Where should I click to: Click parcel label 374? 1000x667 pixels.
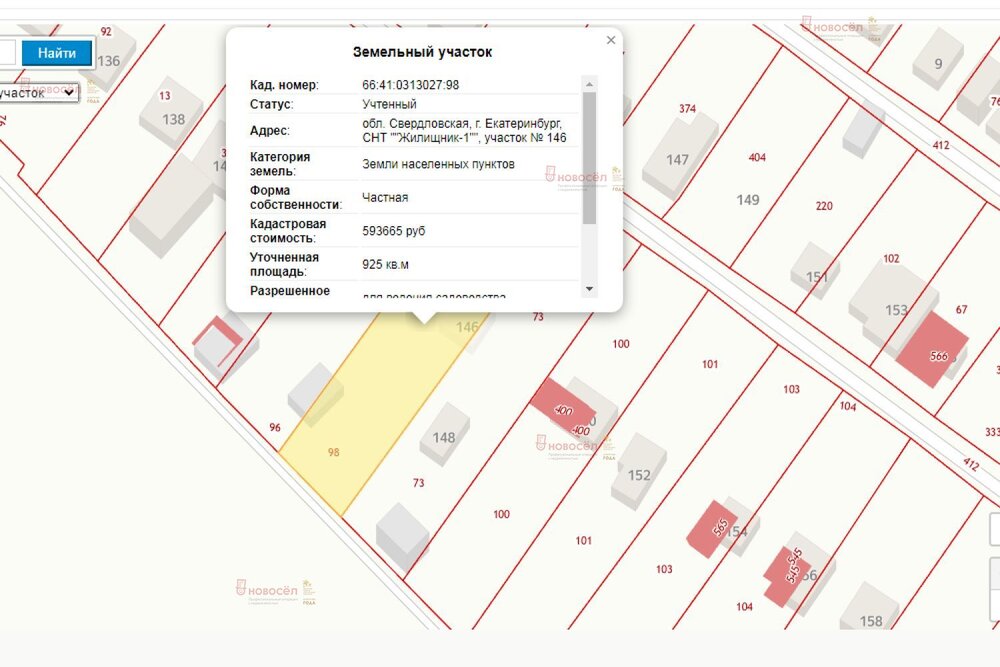pyautogui.click(x=688, y=108)
